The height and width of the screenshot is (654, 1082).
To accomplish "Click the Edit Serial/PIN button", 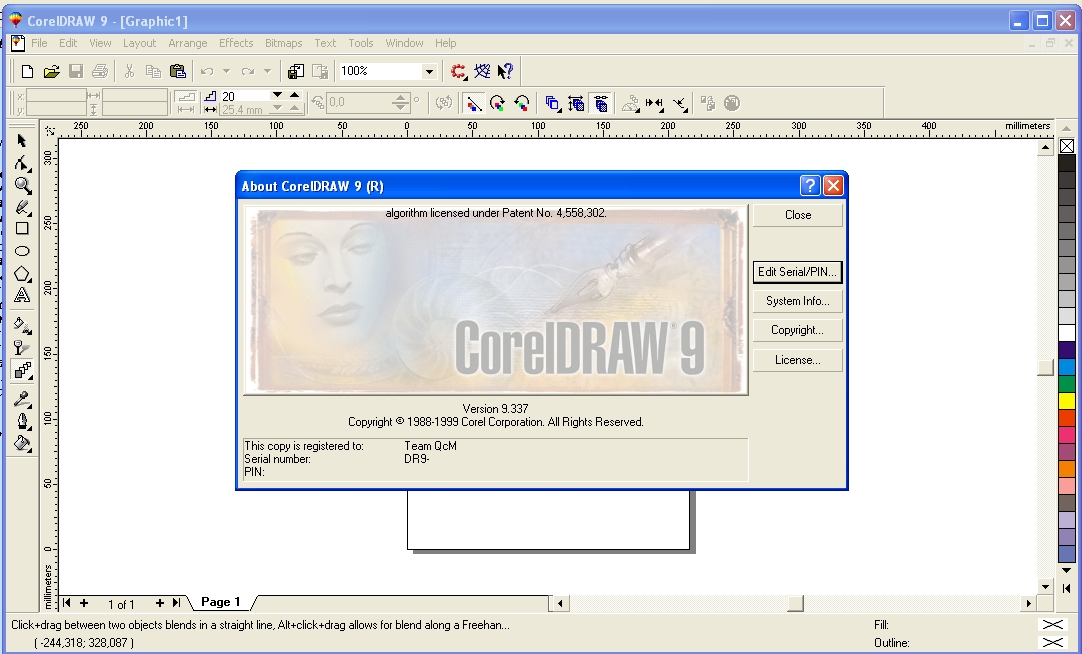I will (797, 272).
